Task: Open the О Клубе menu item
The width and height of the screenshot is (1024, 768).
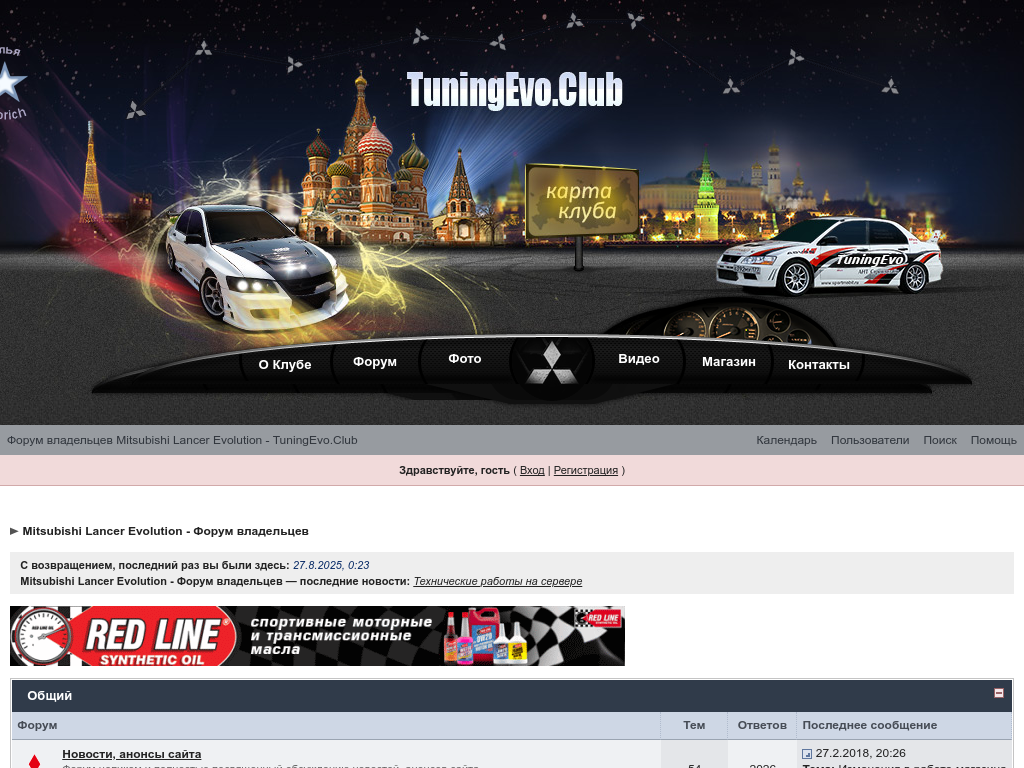Action: 285,365
